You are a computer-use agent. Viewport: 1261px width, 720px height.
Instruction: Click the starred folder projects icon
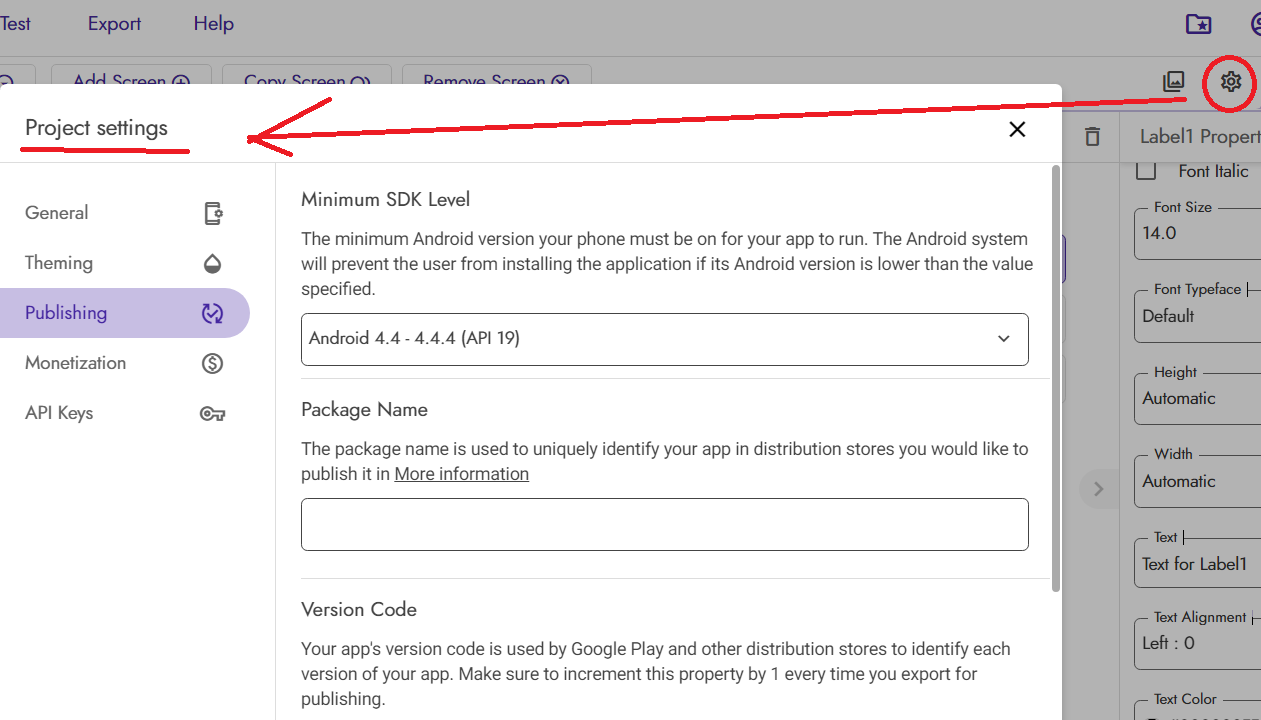point(1198,24)
